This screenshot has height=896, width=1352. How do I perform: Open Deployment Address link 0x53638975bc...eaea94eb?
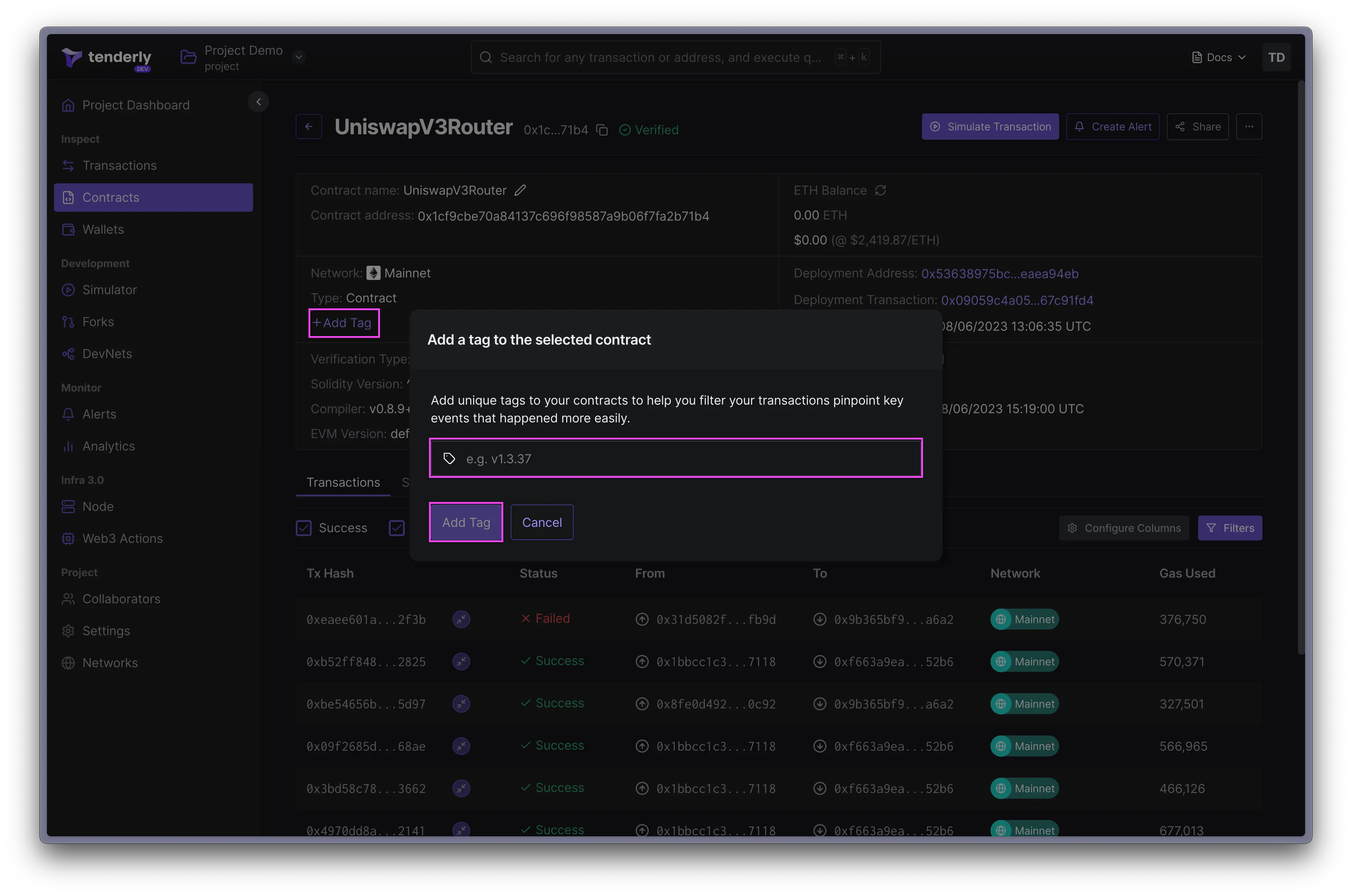point(1000,274)
